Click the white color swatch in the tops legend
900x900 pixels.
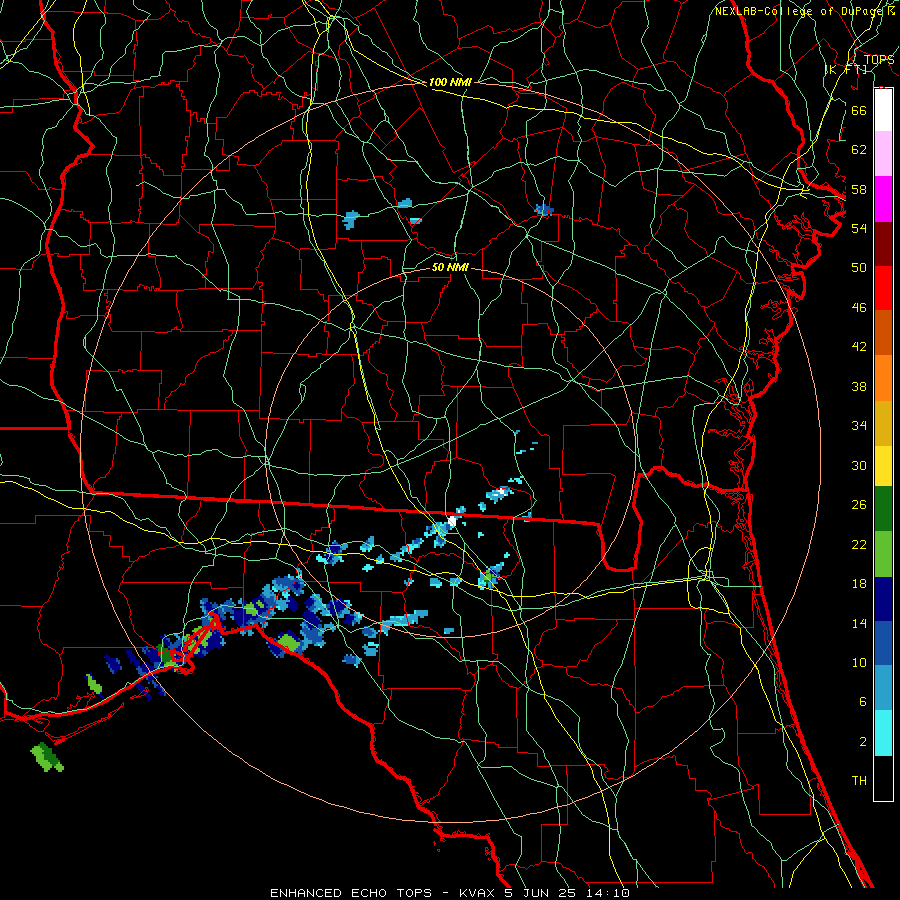coord(883,110)
